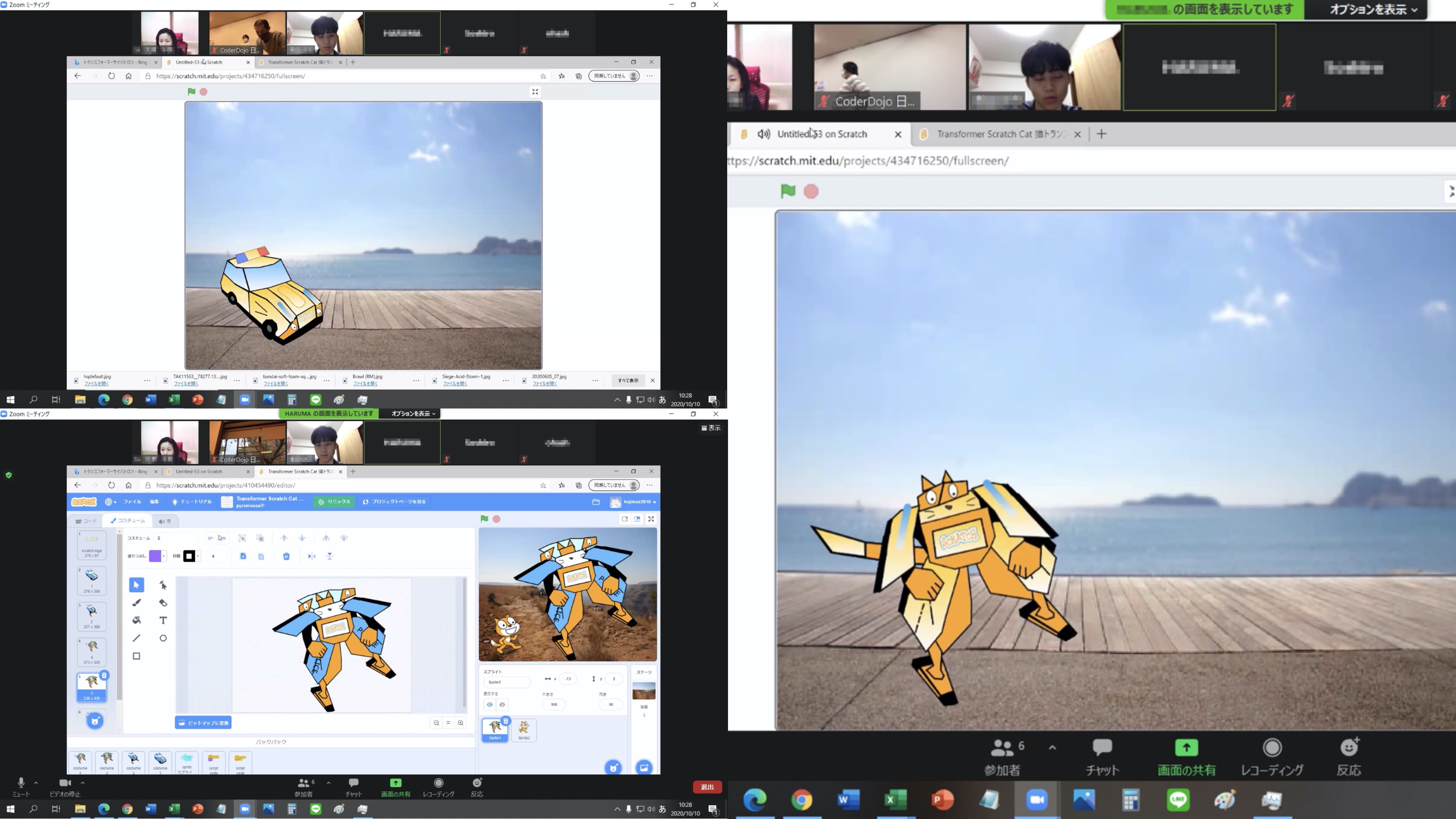The height and width of the screenshot is (819, 1456).
Task: Select the Rectangle shape tool
Action: point(136,656)
